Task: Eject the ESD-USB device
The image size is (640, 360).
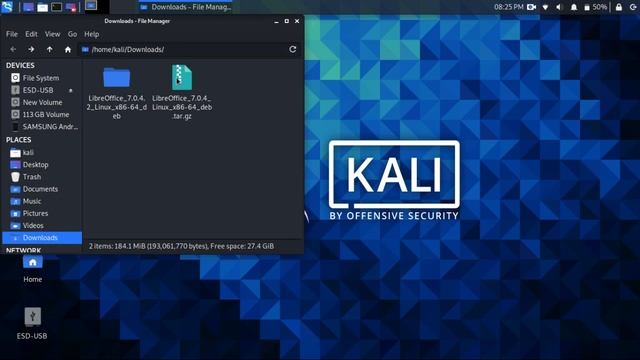Action: click(x=71, y=90)
